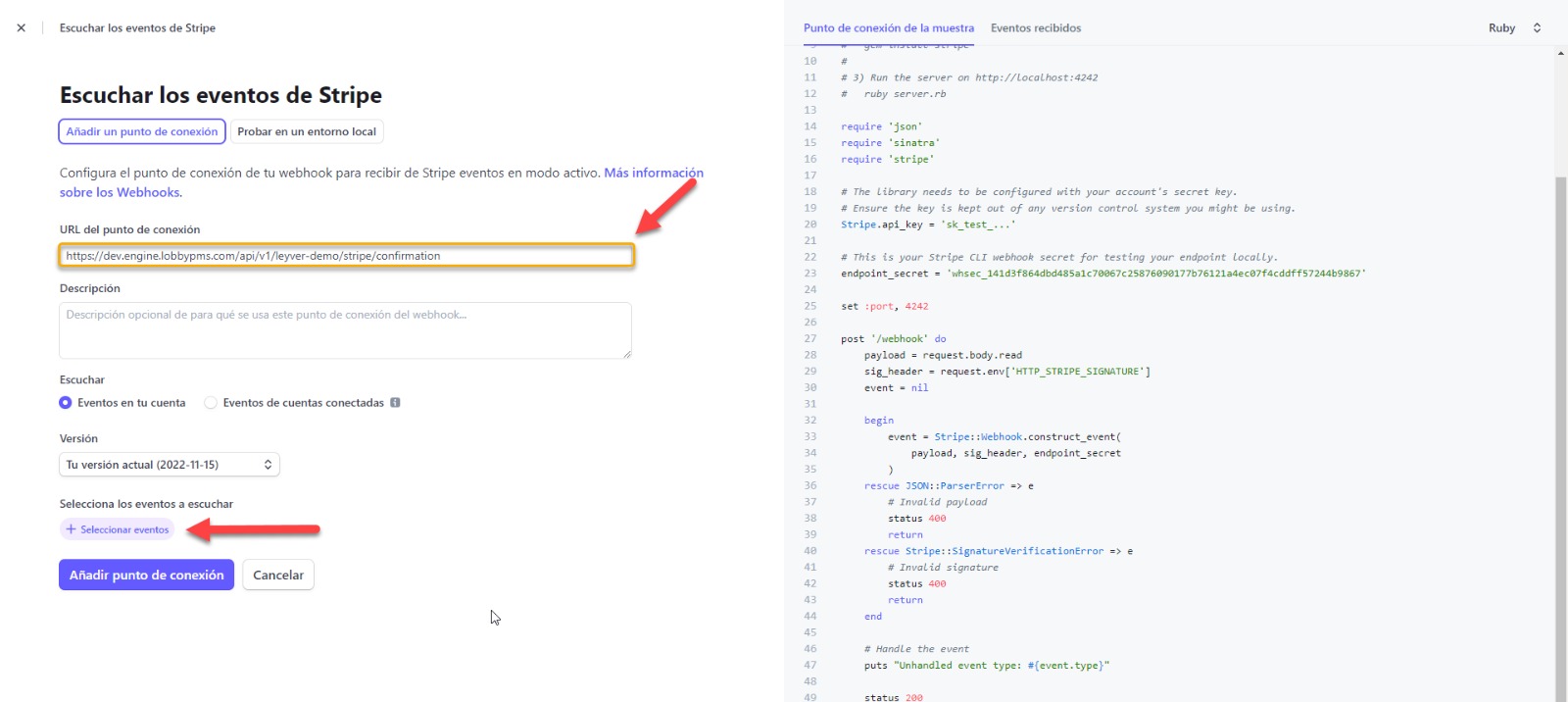Click the 'Escuchar los eventos de Stripe' main heading
This screenshot has height=702, width=1568.
click(220, 95)
